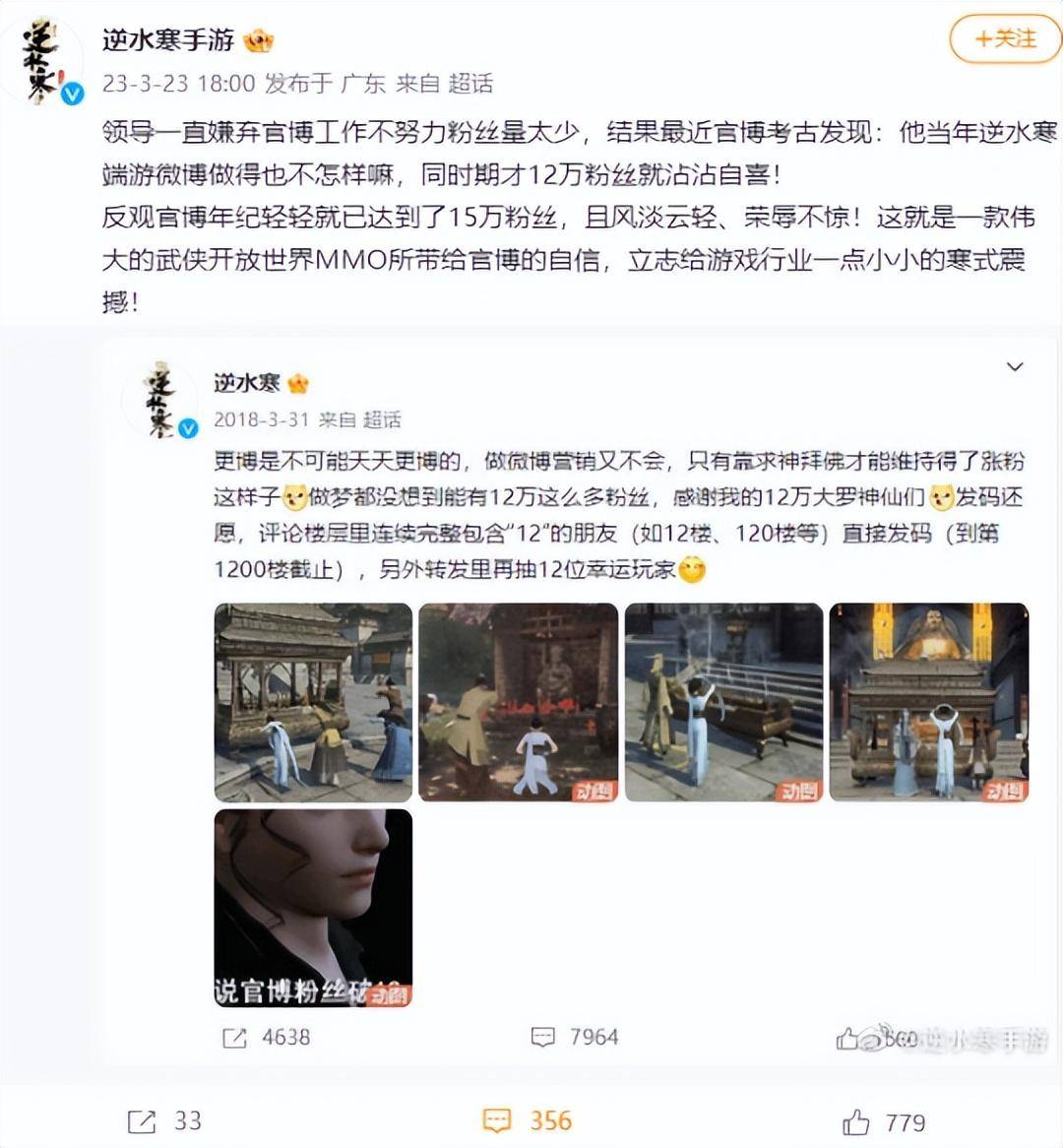Expand the chevron menu on quoted post
1063x1148 pixels.
pos(1015,367)
